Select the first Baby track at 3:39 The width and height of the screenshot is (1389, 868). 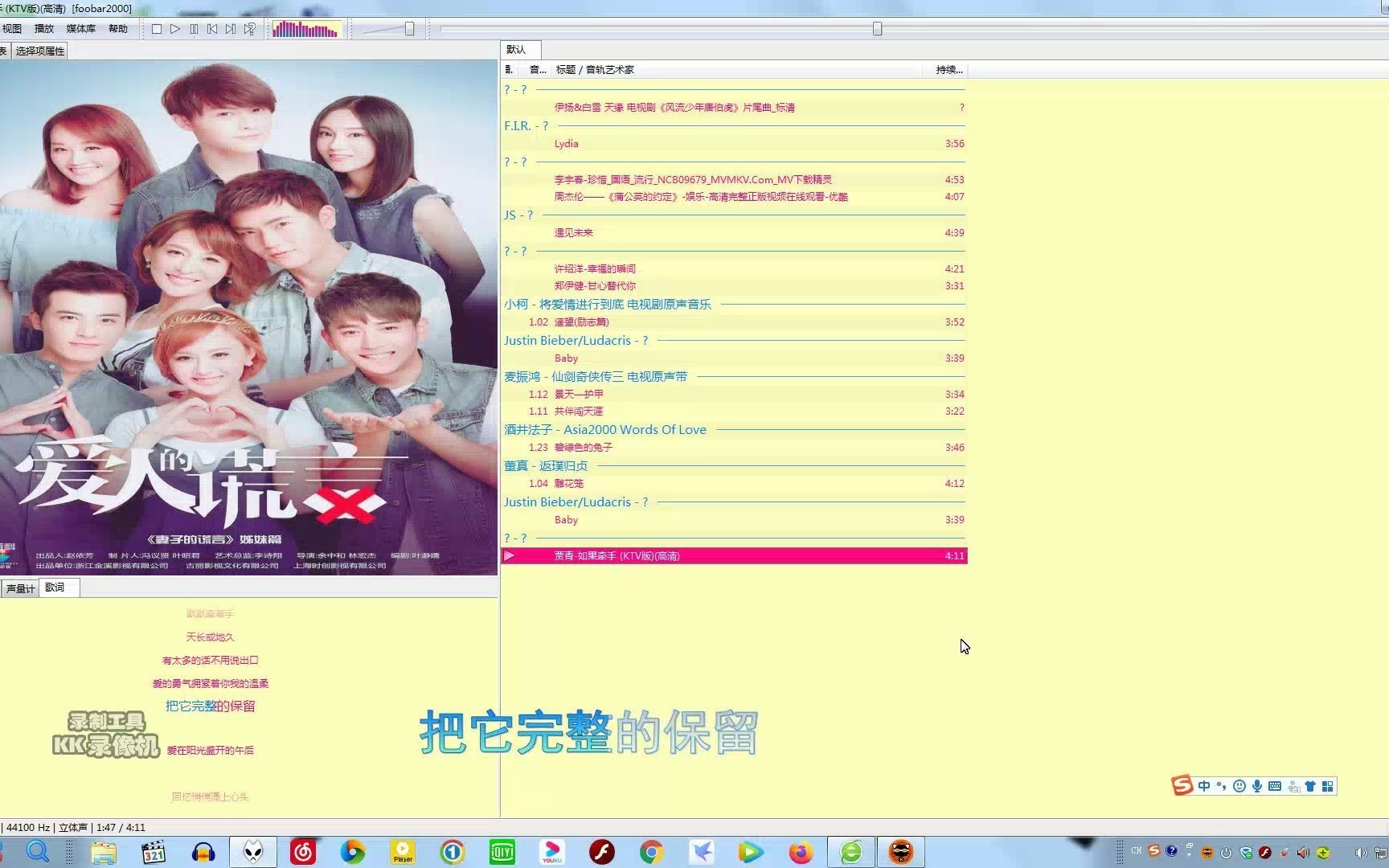point(734,358)
